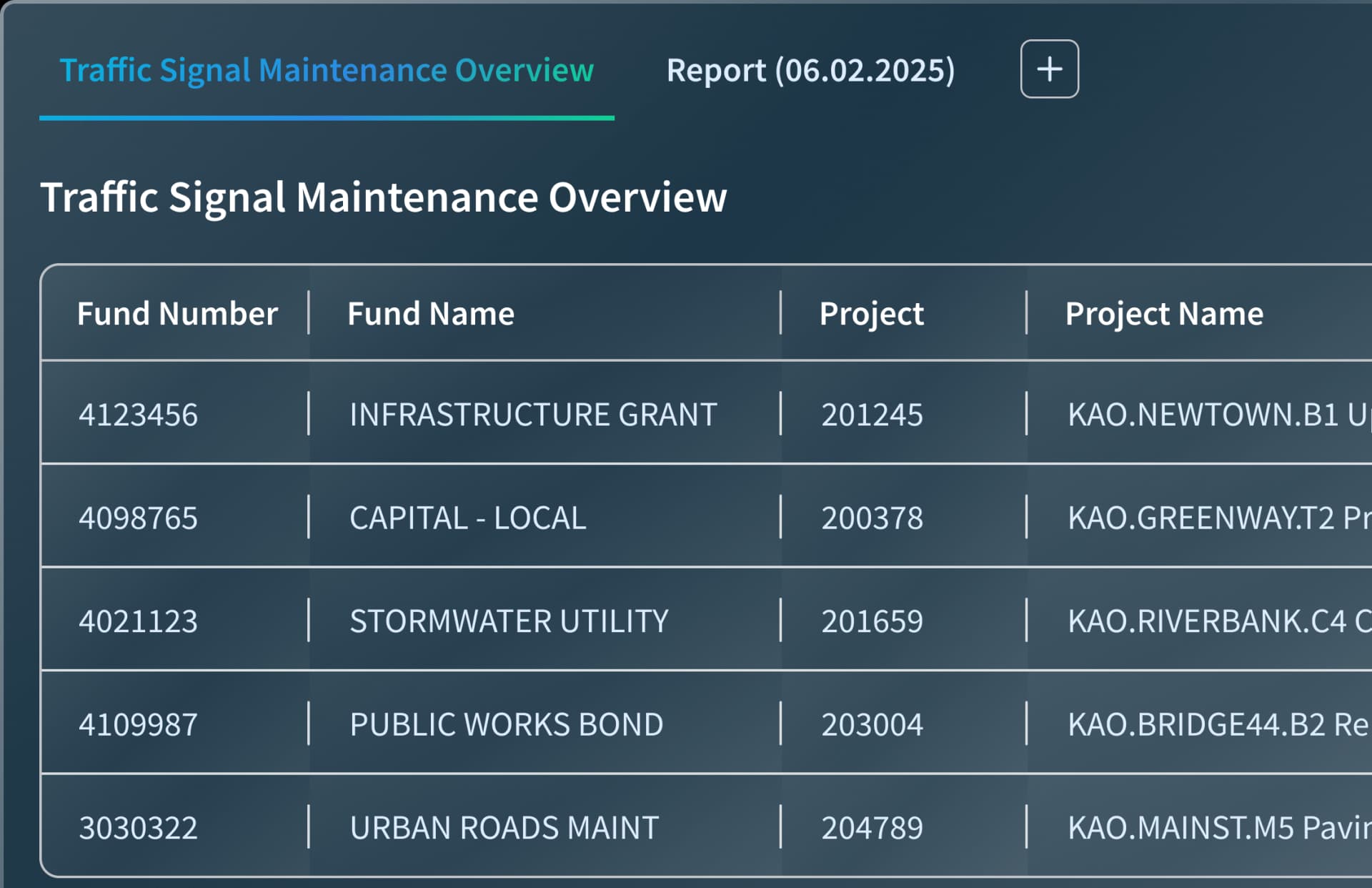Select fund number 4123456 cell
Viewport: 1372px width, 888px height.
tap(138, 415)
